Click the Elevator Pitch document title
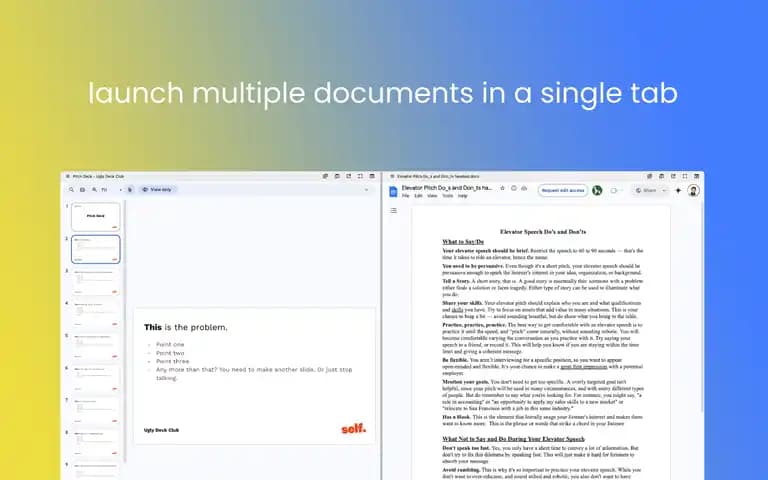 (x=447, y=188)
